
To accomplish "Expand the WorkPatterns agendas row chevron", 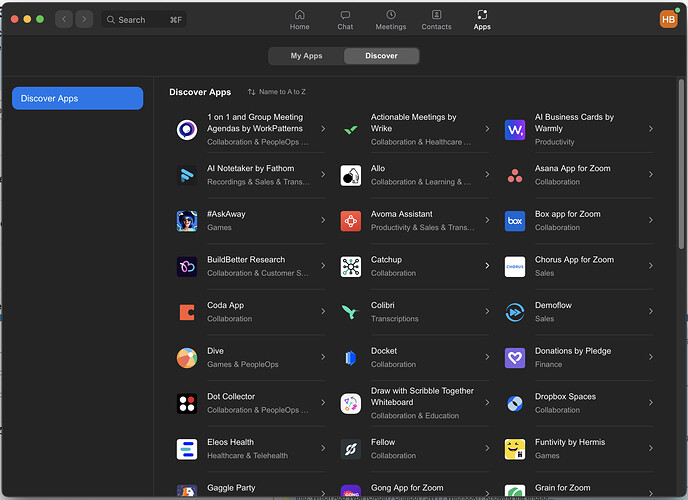I will point(323,129).
